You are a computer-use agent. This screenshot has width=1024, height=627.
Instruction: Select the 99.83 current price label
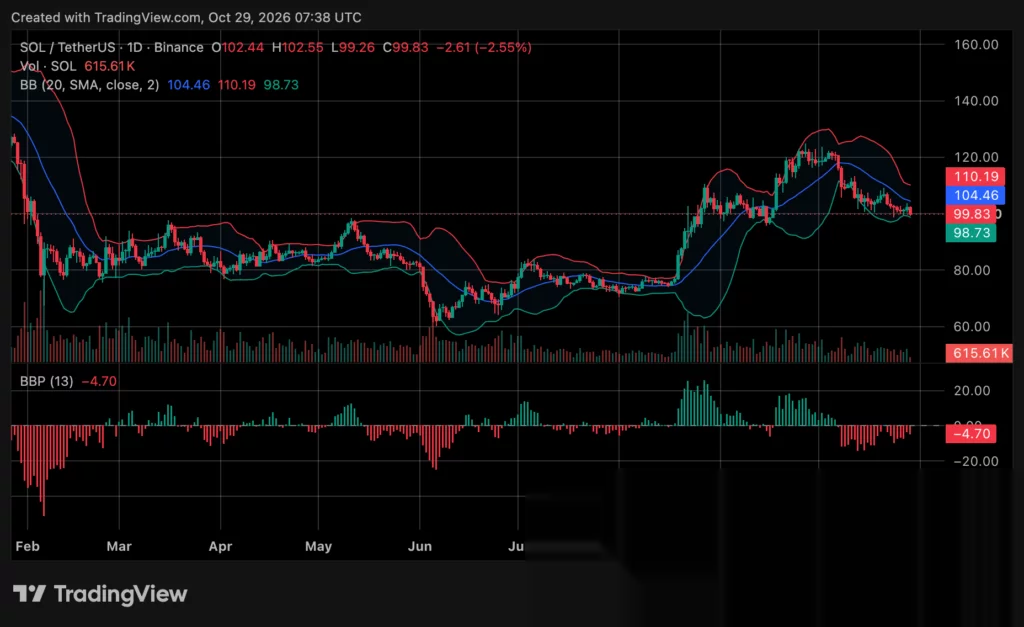[971, 214]
